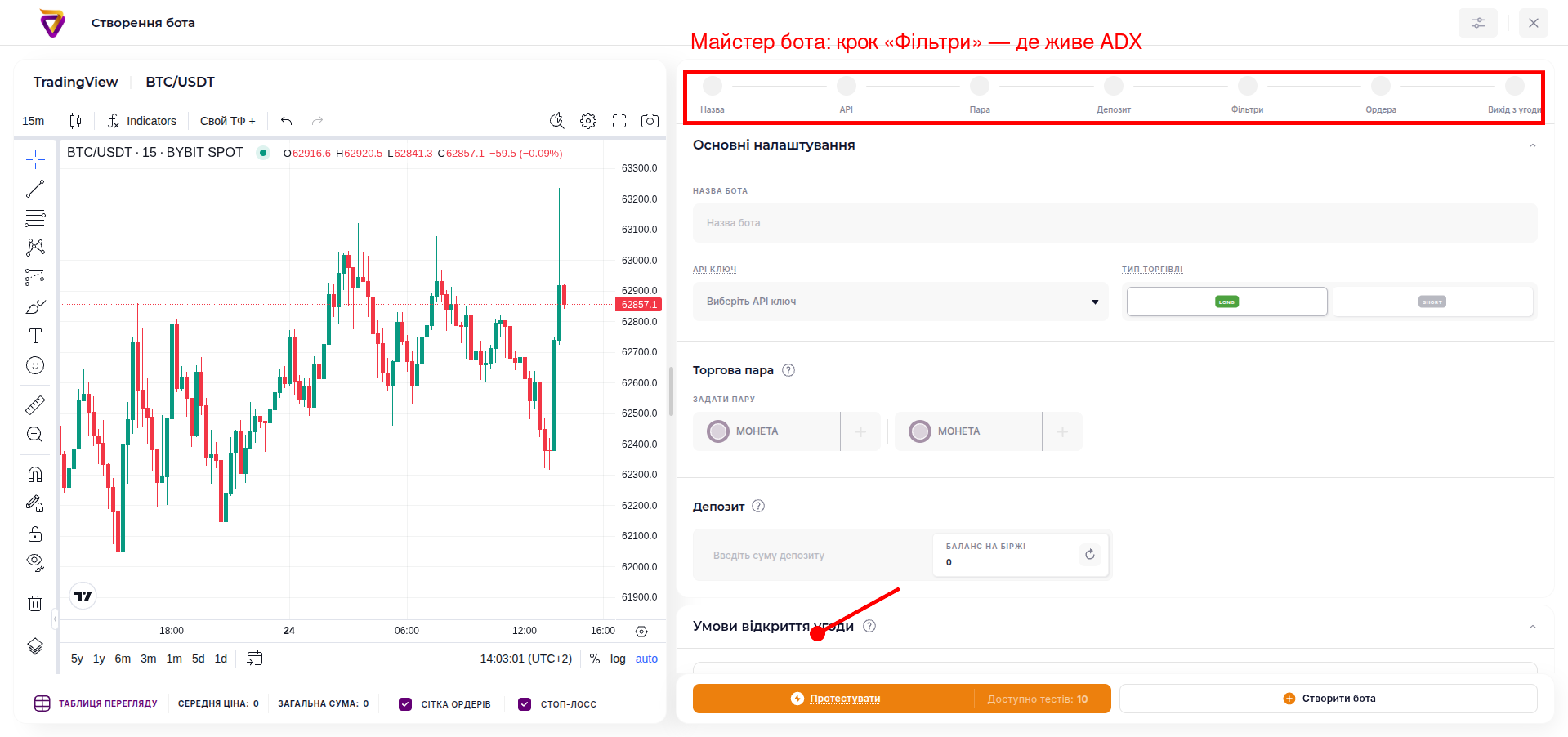Collapse the Умови відкриття угоди section
The image size is (1568, 737).
pos(1533,627)
